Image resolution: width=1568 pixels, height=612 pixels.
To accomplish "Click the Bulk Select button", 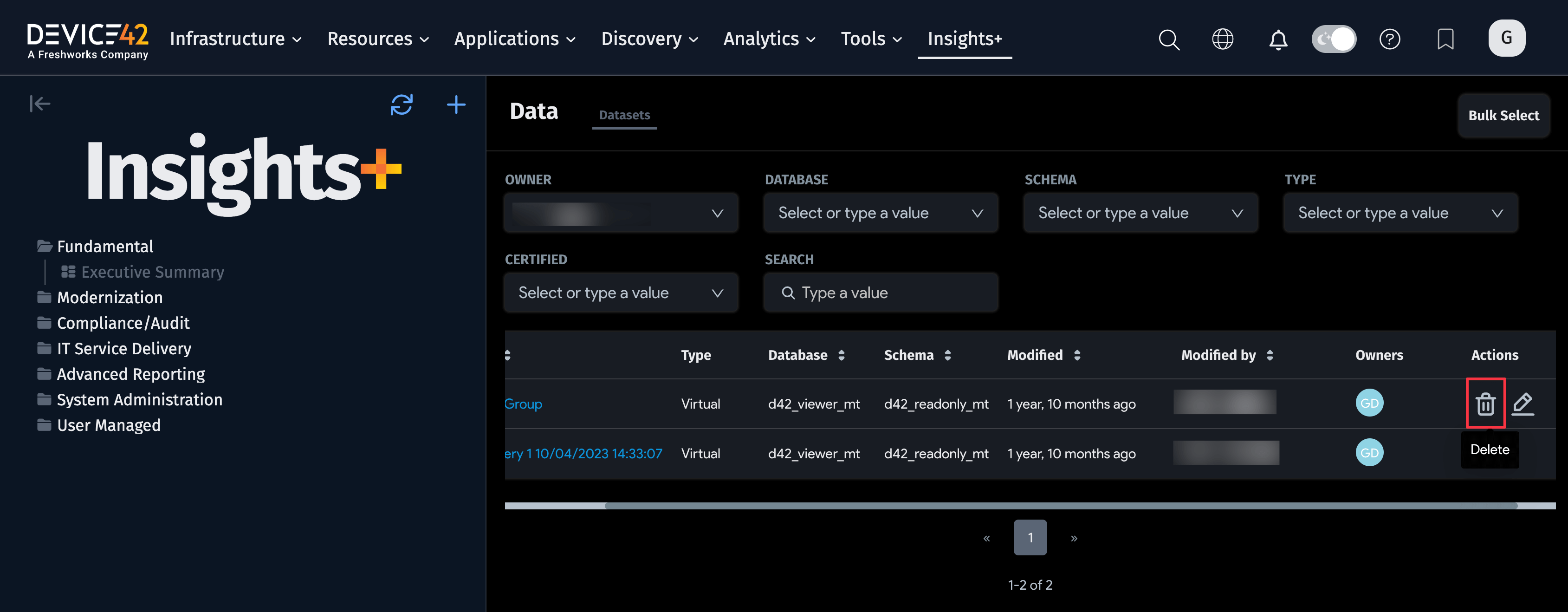I will click(x=1503, y=115).
